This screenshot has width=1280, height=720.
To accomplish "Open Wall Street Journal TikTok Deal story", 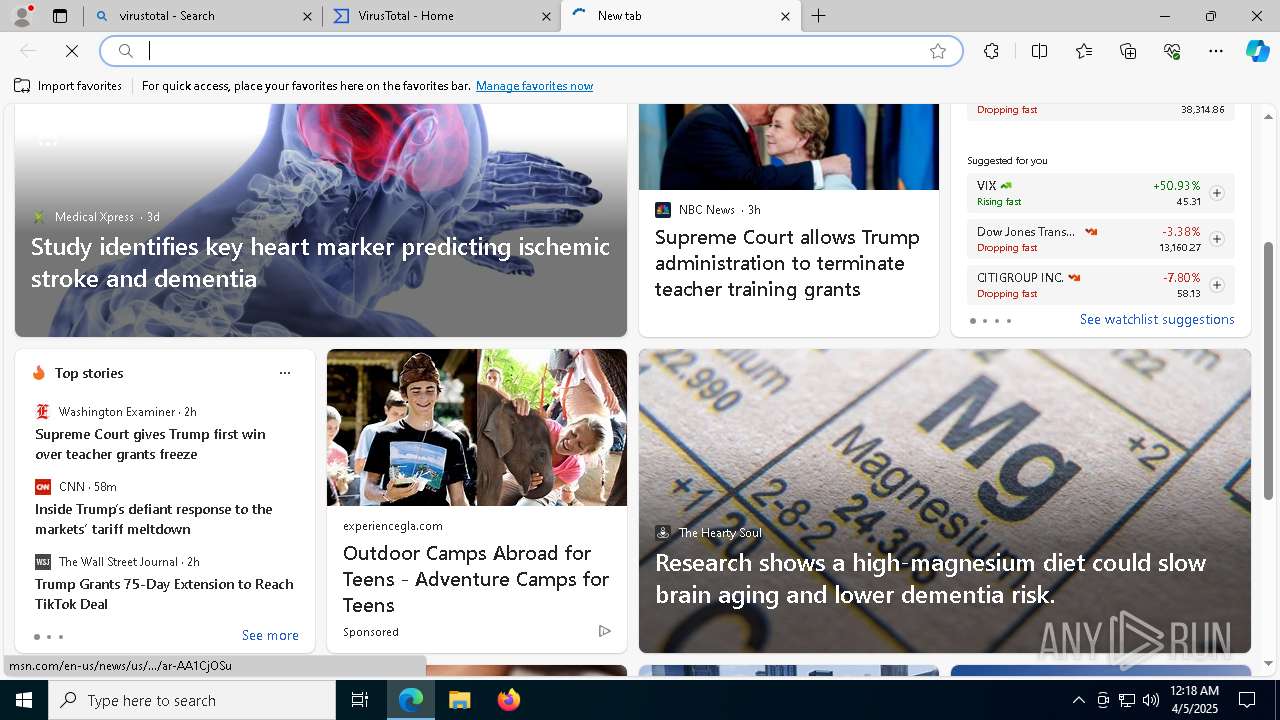I will 164,594.
